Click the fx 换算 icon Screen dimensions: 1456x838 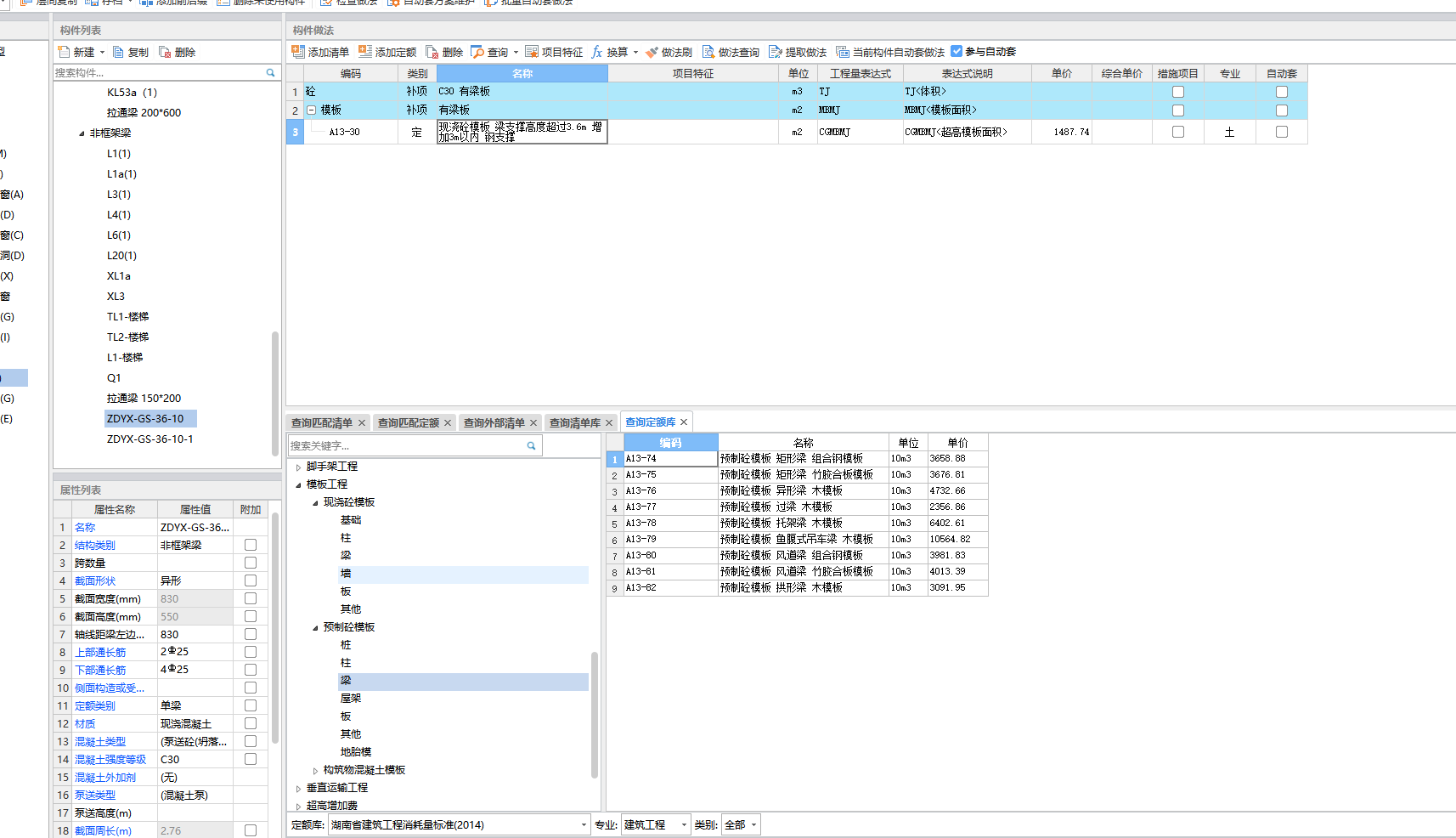tap(597, 52)
